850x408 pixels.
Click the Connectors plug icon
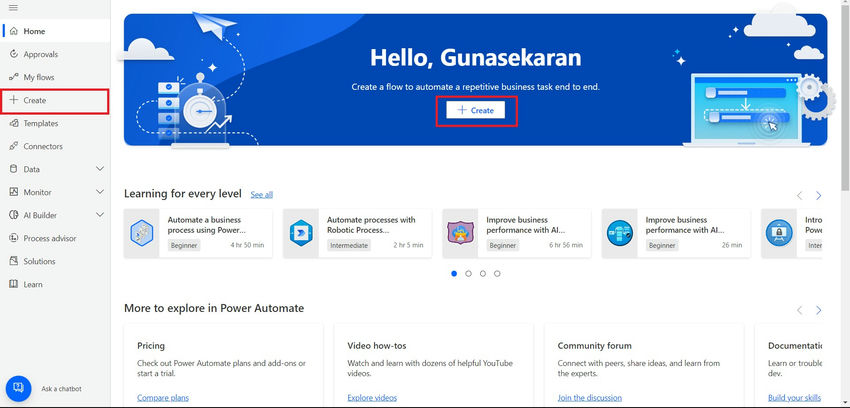14,146
